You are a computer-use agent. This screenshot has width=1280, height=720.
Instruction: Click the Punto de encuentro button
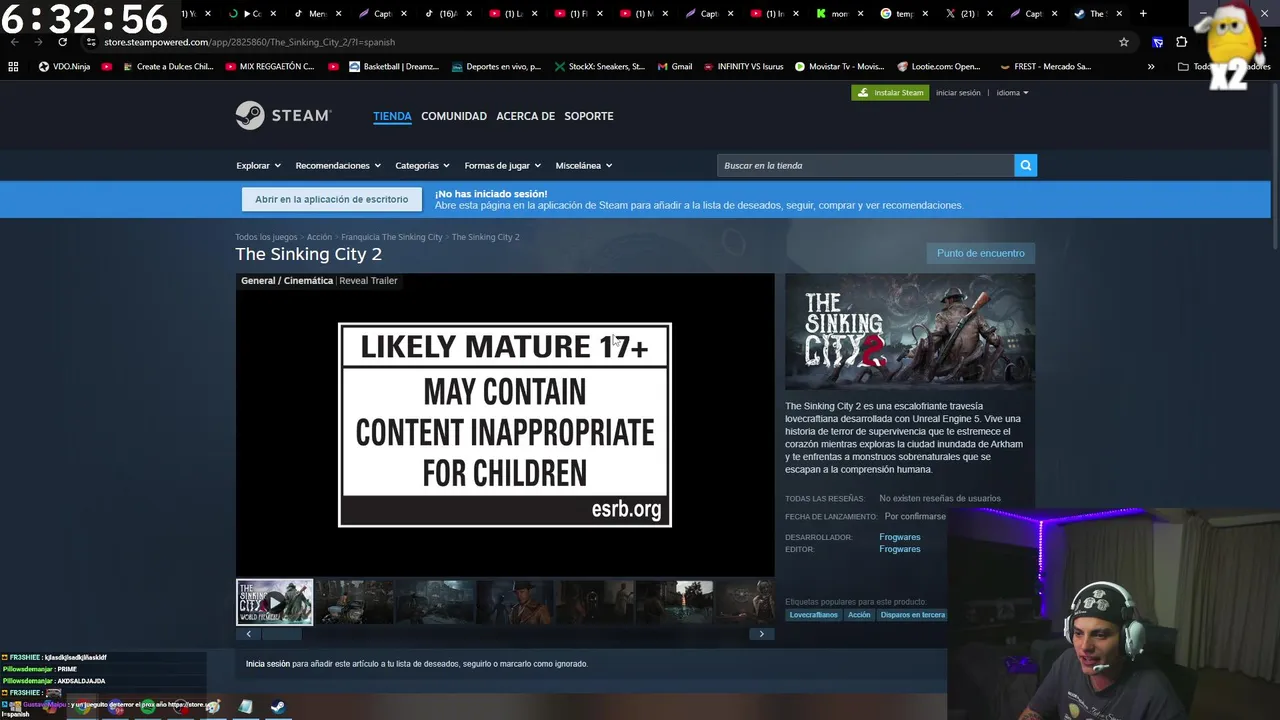click(980, 253)
